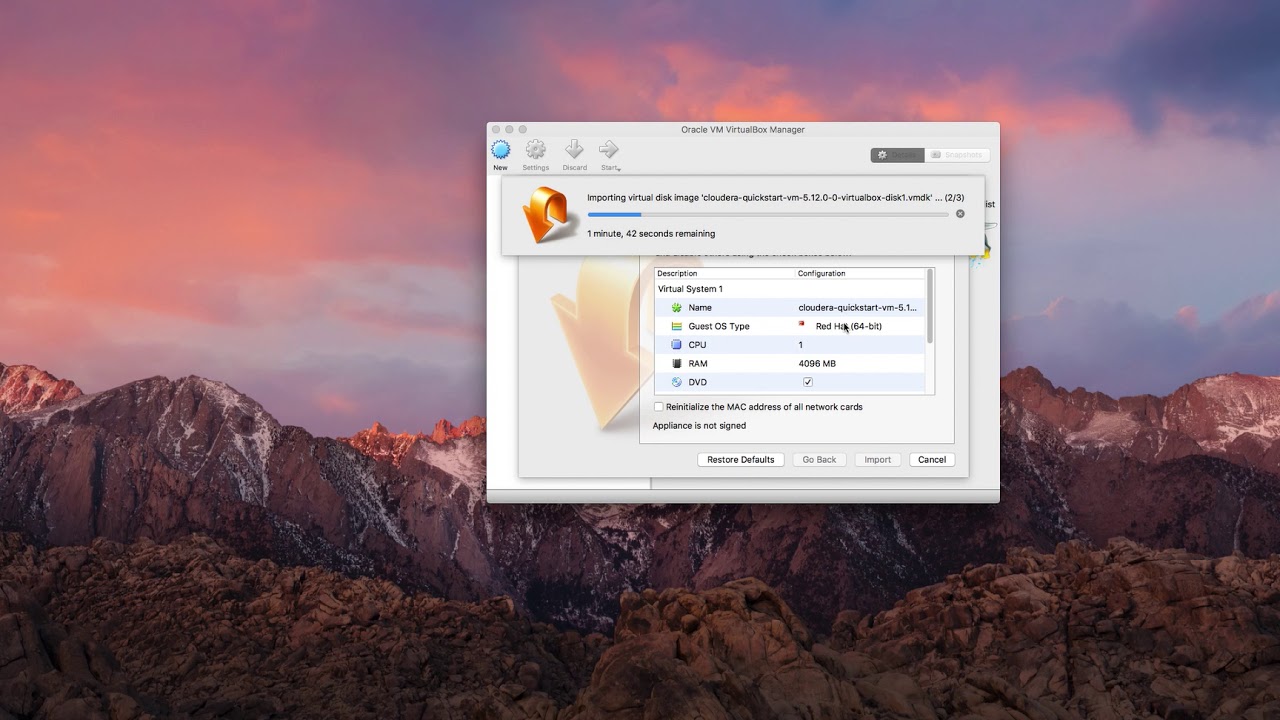The image size is (1280, 720).
Task: Click the Configuration column header
Action: click(821, 273)
